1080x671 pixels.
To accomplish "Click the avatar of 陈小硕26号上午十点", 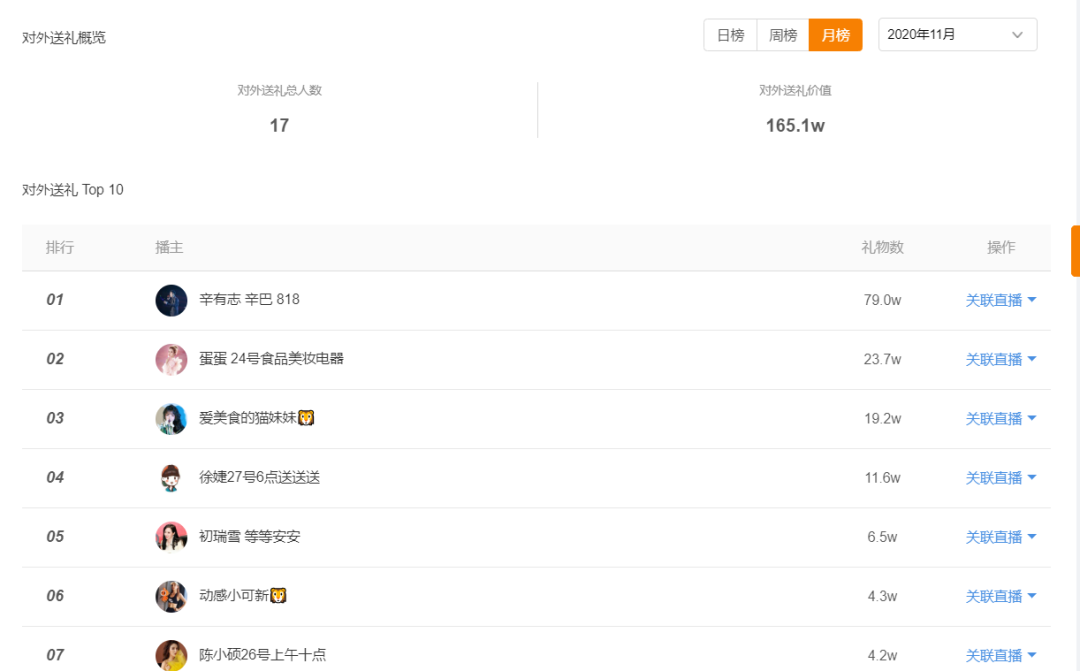I will pos(172,655).
